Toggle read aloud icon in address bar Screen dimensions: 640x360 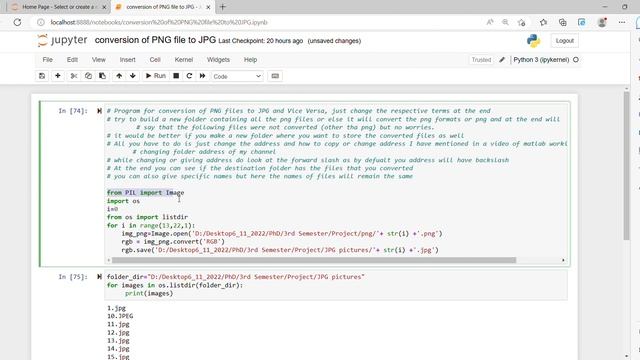pos(490,22)
